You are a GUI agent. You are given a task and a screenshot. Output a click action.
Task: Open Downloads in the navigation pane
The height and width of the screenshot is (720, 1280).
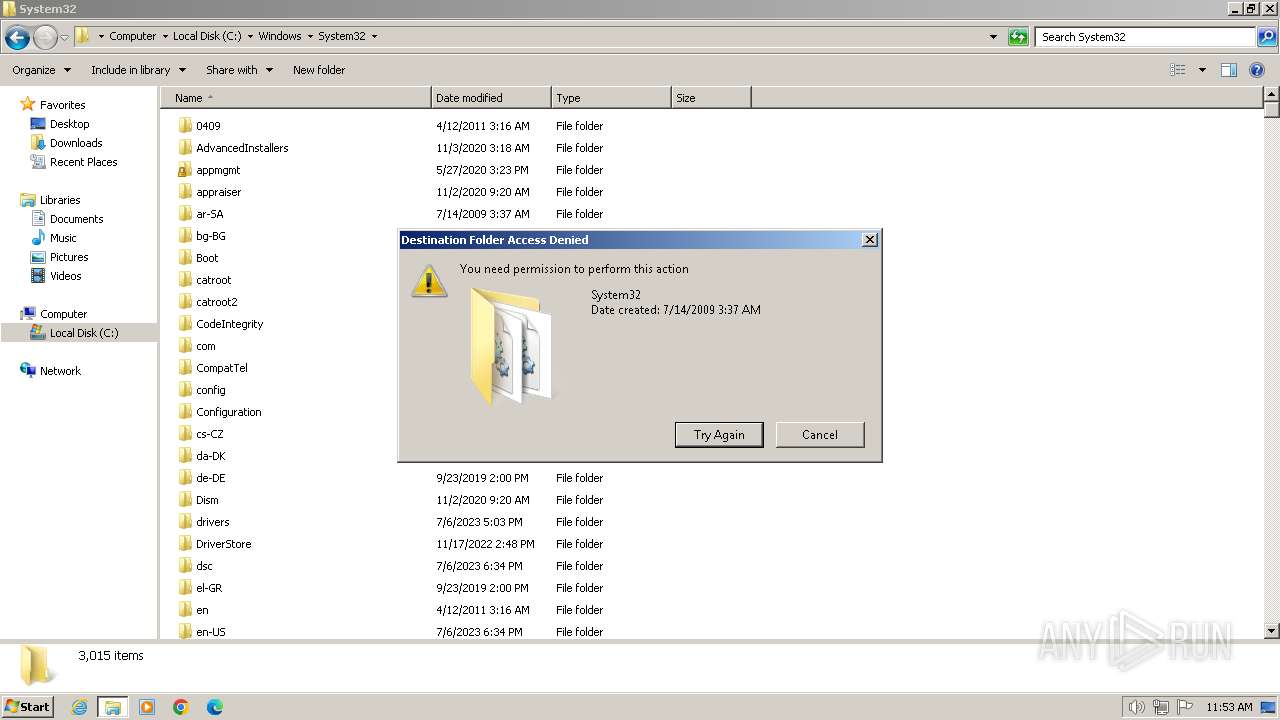coord(76,143)
